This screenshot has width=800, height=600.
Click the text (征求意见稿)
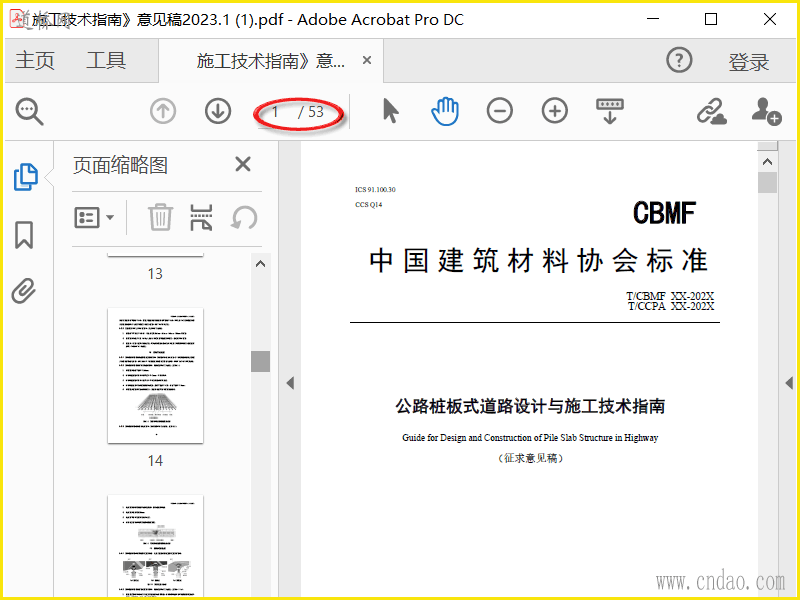click(530, 458)
